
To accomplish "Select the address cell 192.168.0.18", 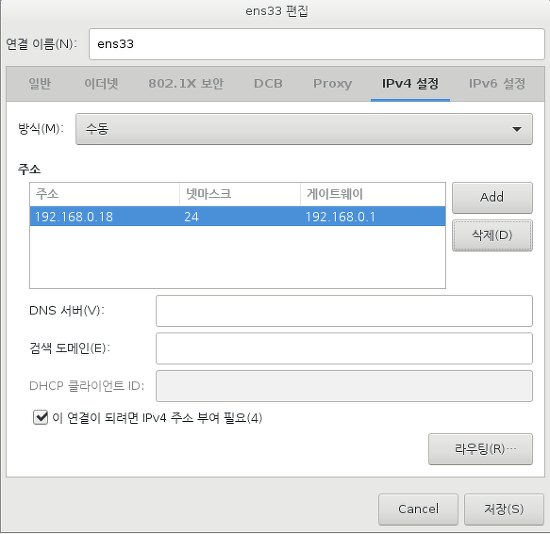I will coord(105,216).
